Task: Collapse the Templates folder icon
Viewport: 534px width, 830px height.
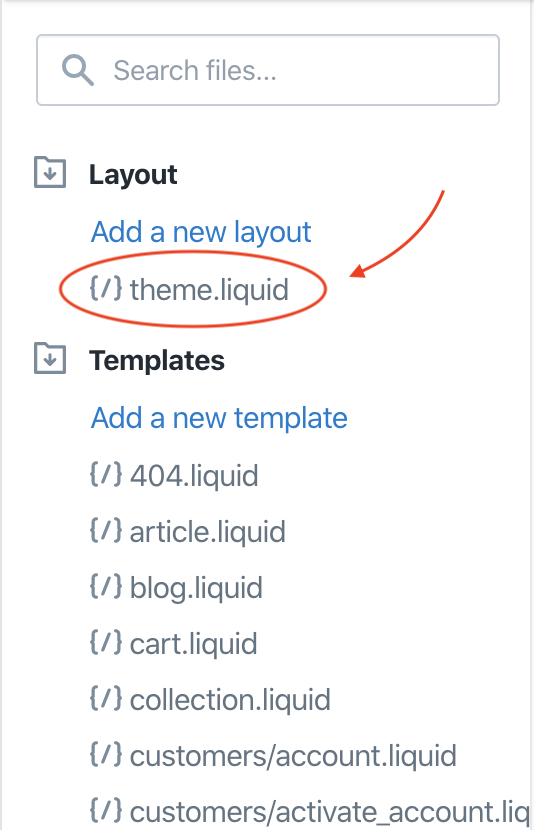Action: 50,358
